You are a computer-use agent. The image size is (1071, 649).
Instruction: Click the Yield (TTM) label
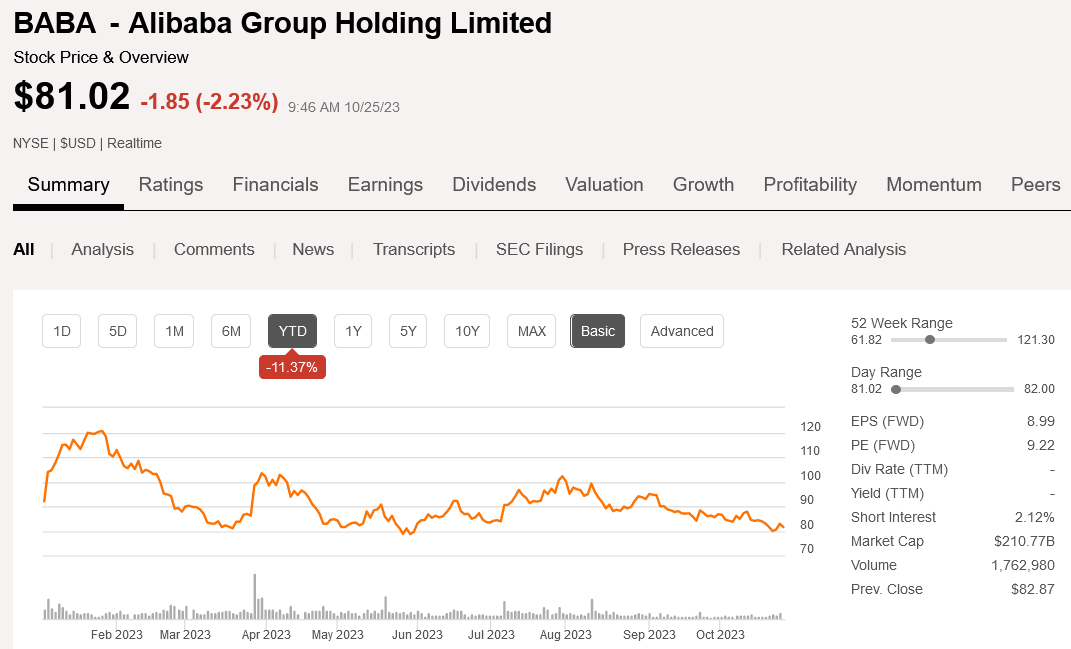click(887, 493)
